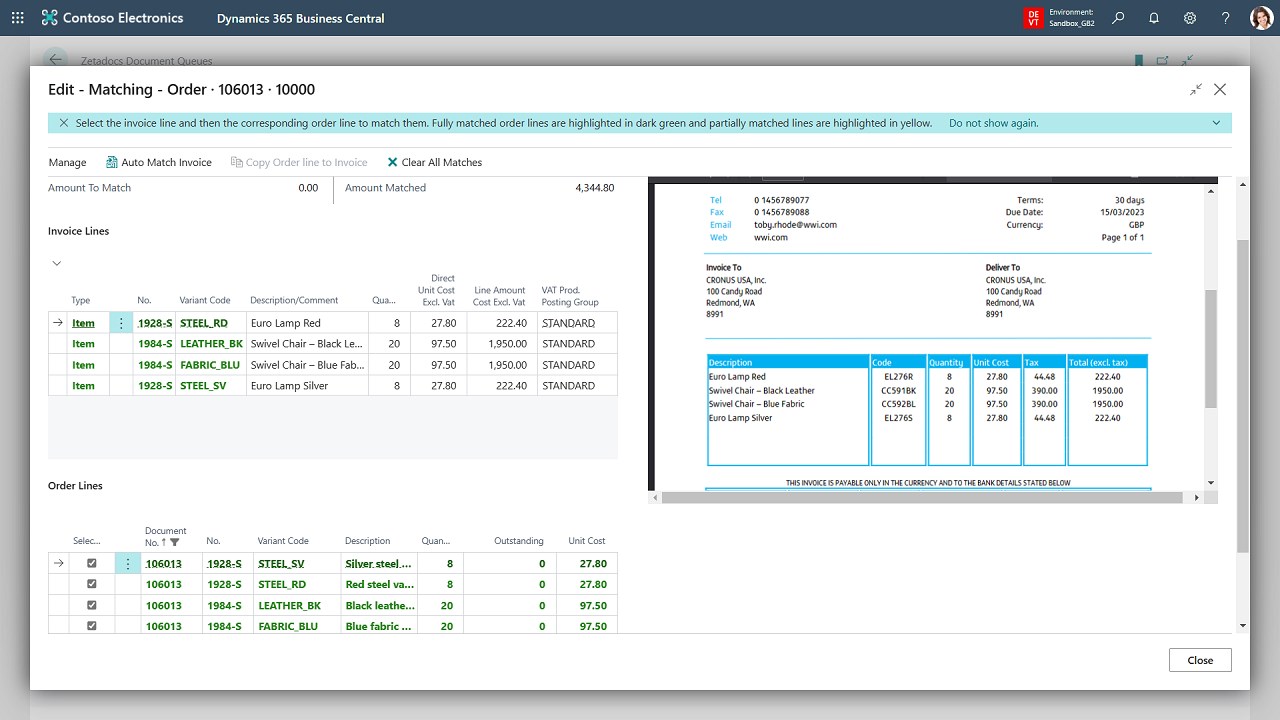Viewport: 1280px width, 720px height.
Task: Click the Item type link in the STEEL_RD invoice row
Action: point(83,323)
